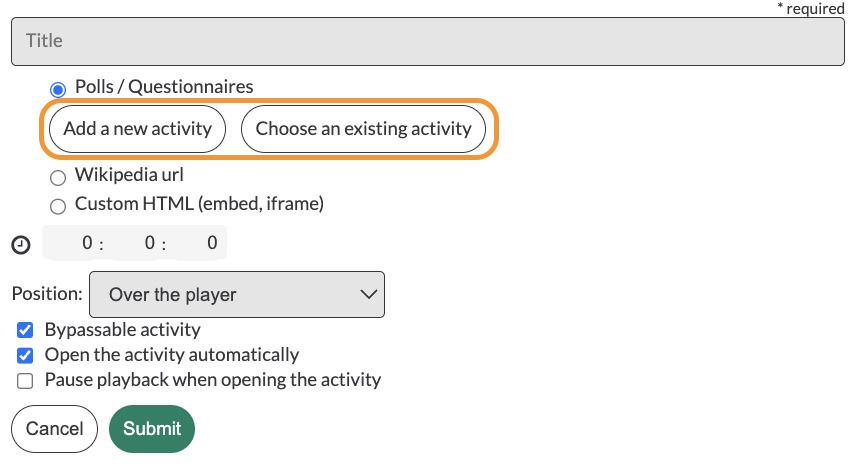
Task: Choose the Custom HTML (embed, iframe) option
Action: click(x=58, y=206)
